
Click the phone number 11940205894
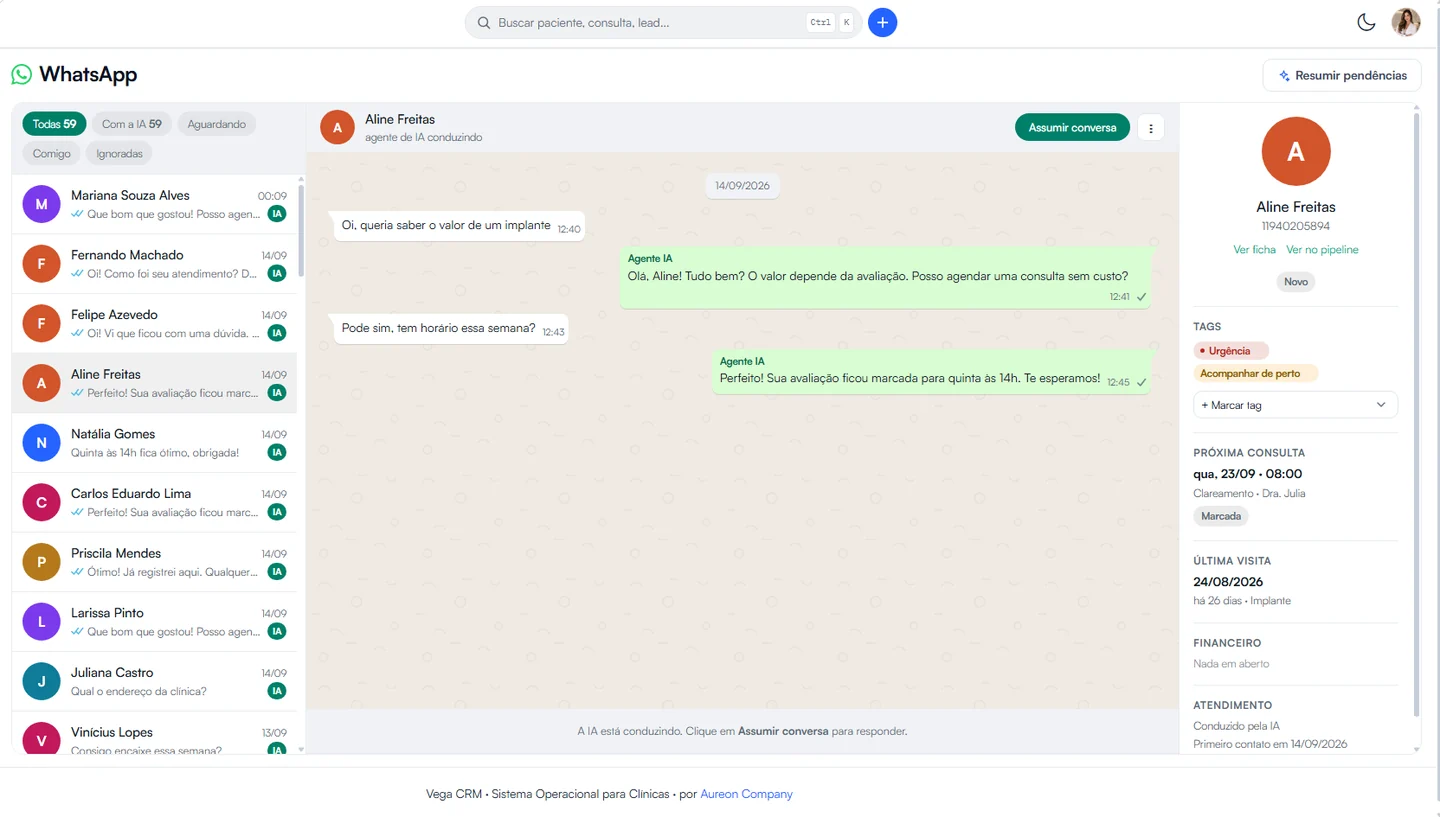[1296, 227]
